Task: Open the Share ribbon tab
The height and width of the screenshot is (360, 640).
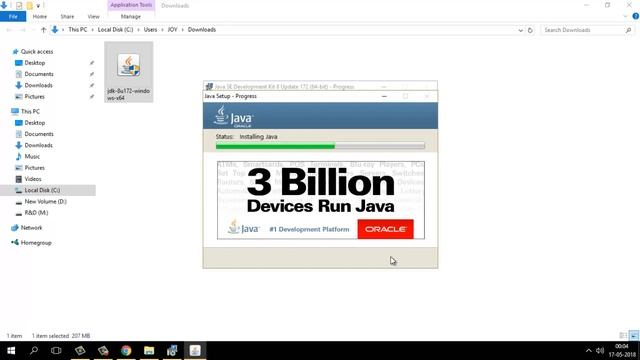Action: tap(67, 16)
